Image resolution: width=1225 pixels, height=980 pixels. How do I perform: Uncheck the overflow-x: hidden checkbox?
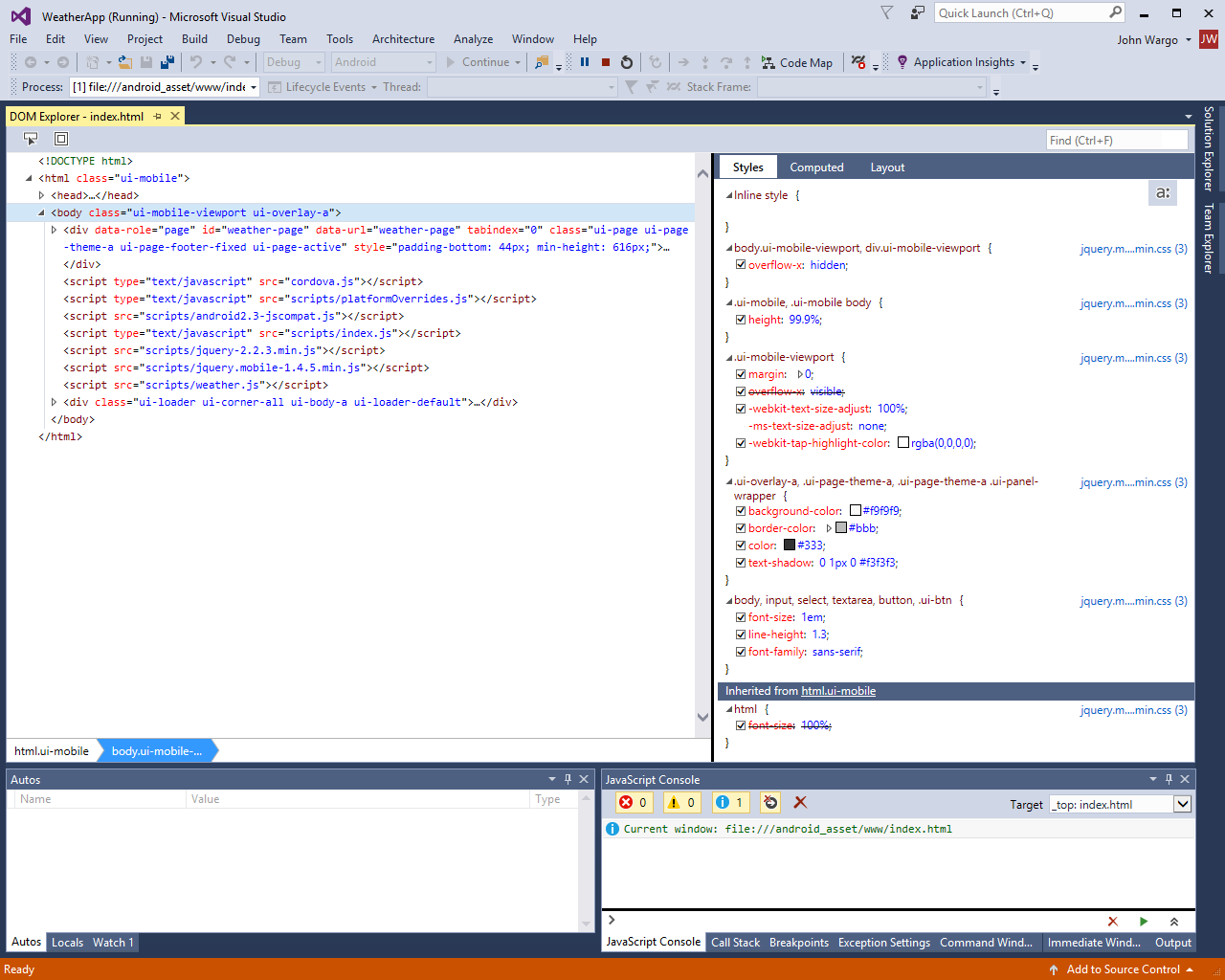pos(741,265)
